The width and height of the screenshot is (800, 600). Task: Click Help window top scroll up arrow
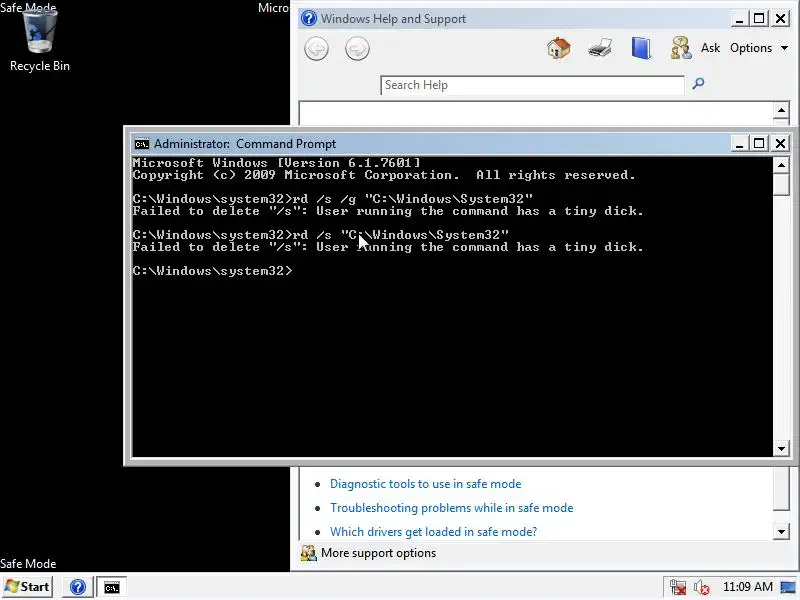[x=781, y=110]
